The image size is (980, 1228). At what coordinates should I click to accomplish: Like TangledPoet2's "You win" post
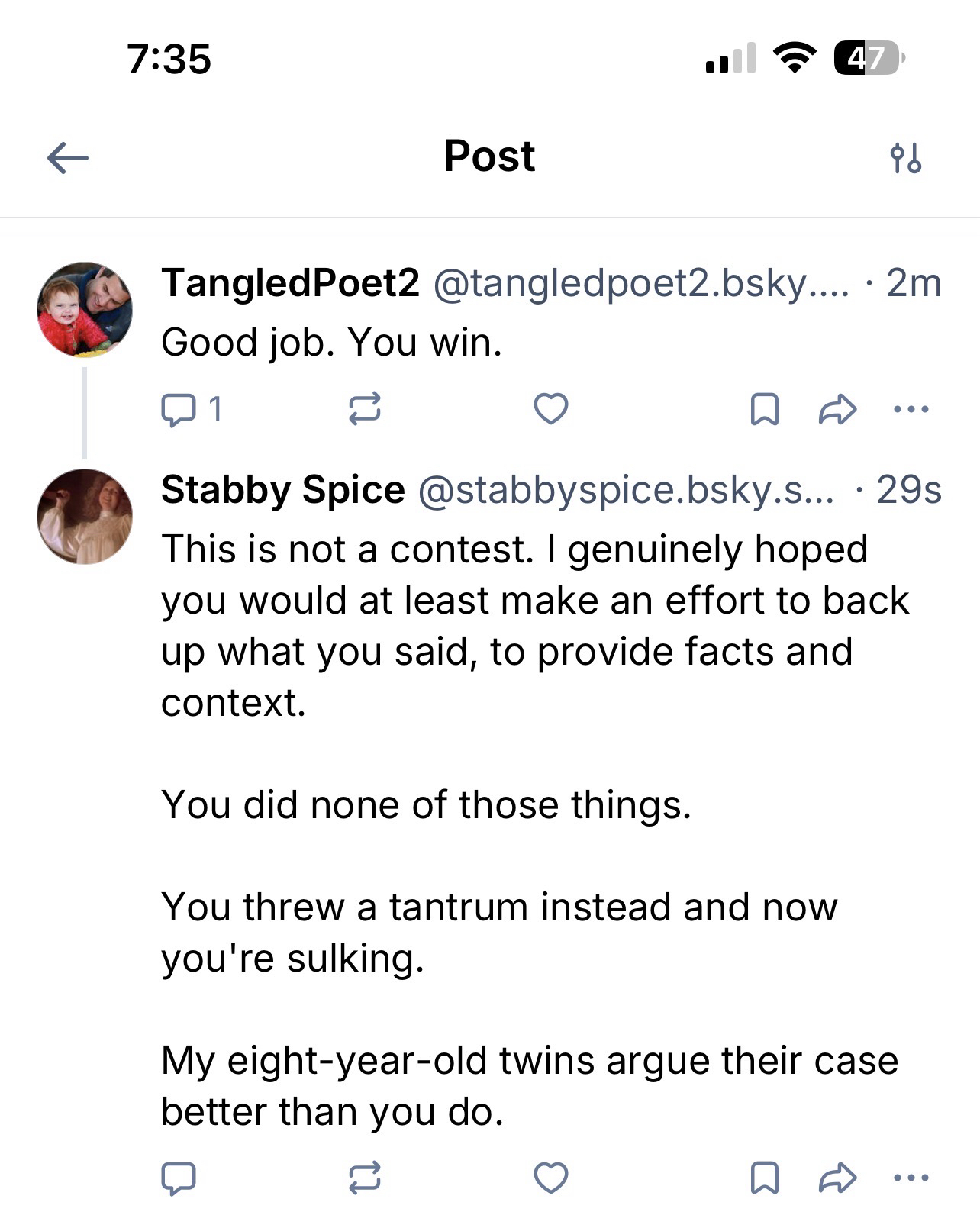(550, 409)
